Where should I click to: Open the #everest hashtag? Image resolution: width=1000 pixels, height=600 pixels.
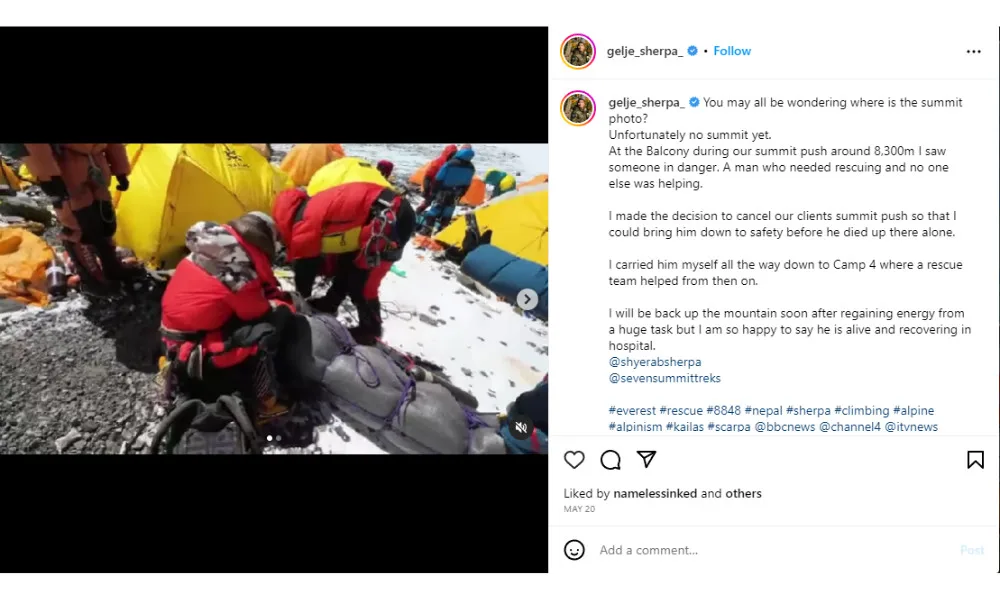coord(632,411)
